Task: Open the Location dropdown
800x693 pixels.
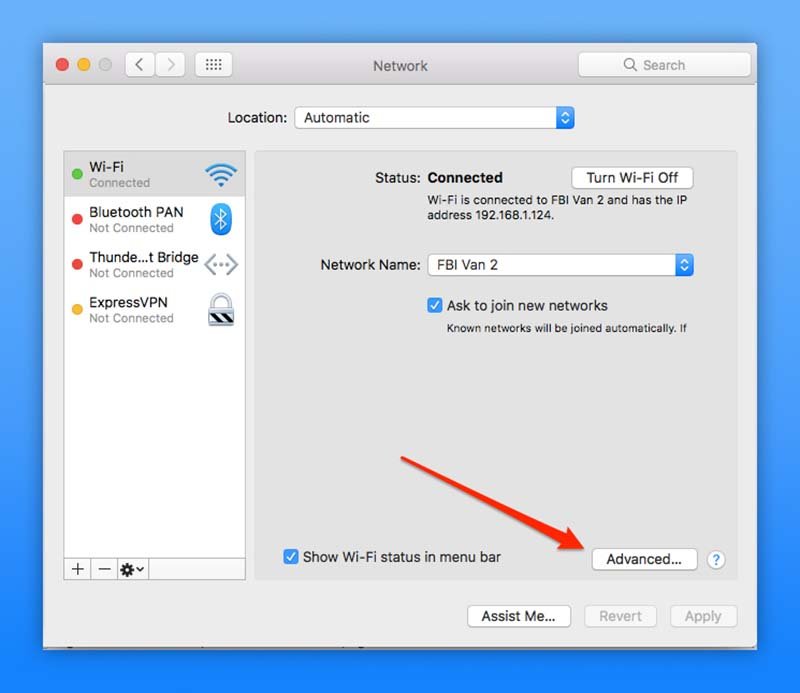Action: coord(434,118)
